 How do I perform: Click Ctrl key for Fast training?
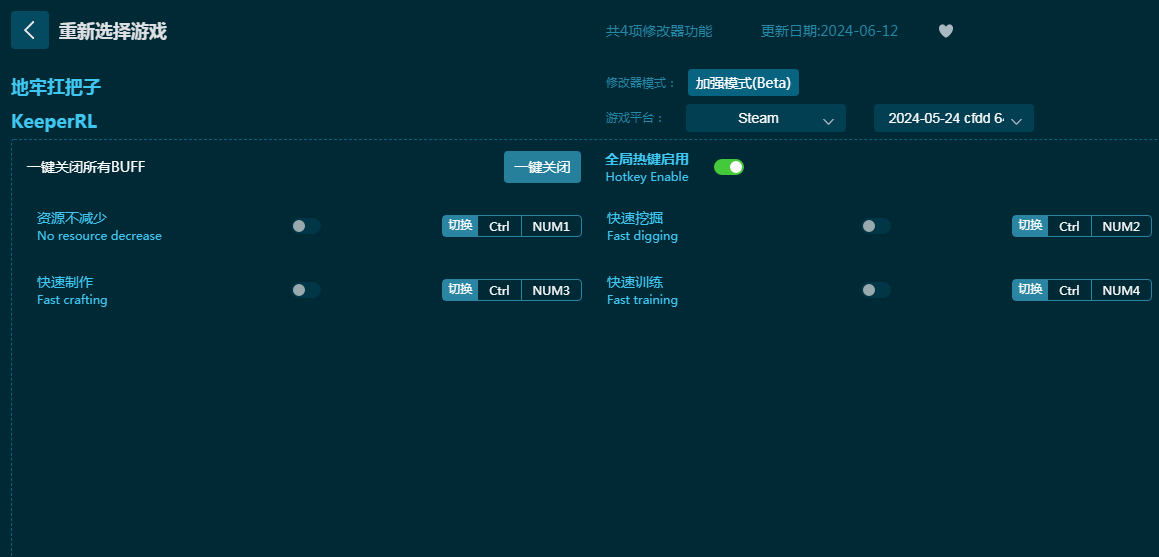(1070, 290)
